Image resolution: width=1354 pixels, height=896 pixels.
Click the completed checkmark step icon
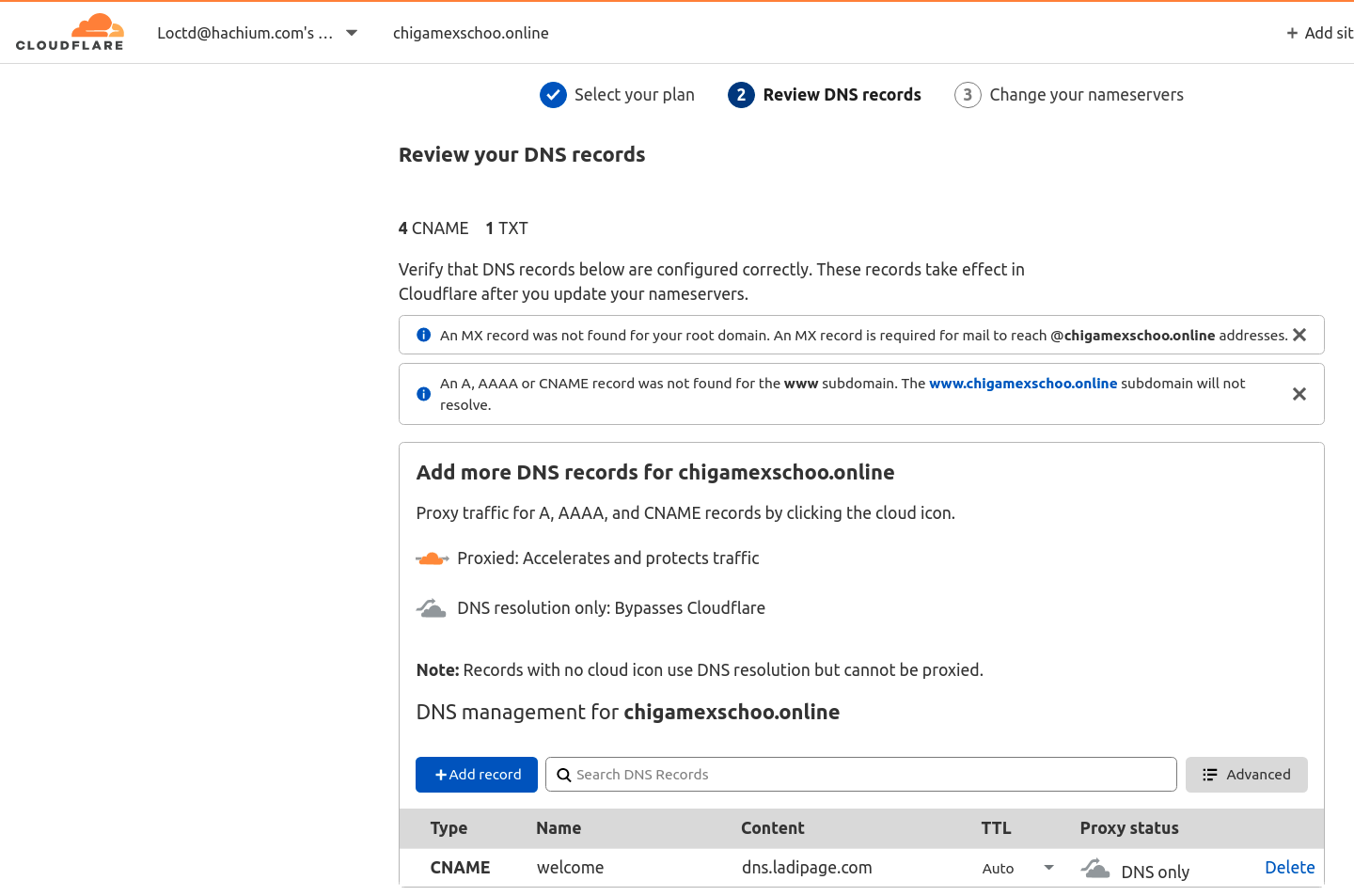tap(553, 95)
